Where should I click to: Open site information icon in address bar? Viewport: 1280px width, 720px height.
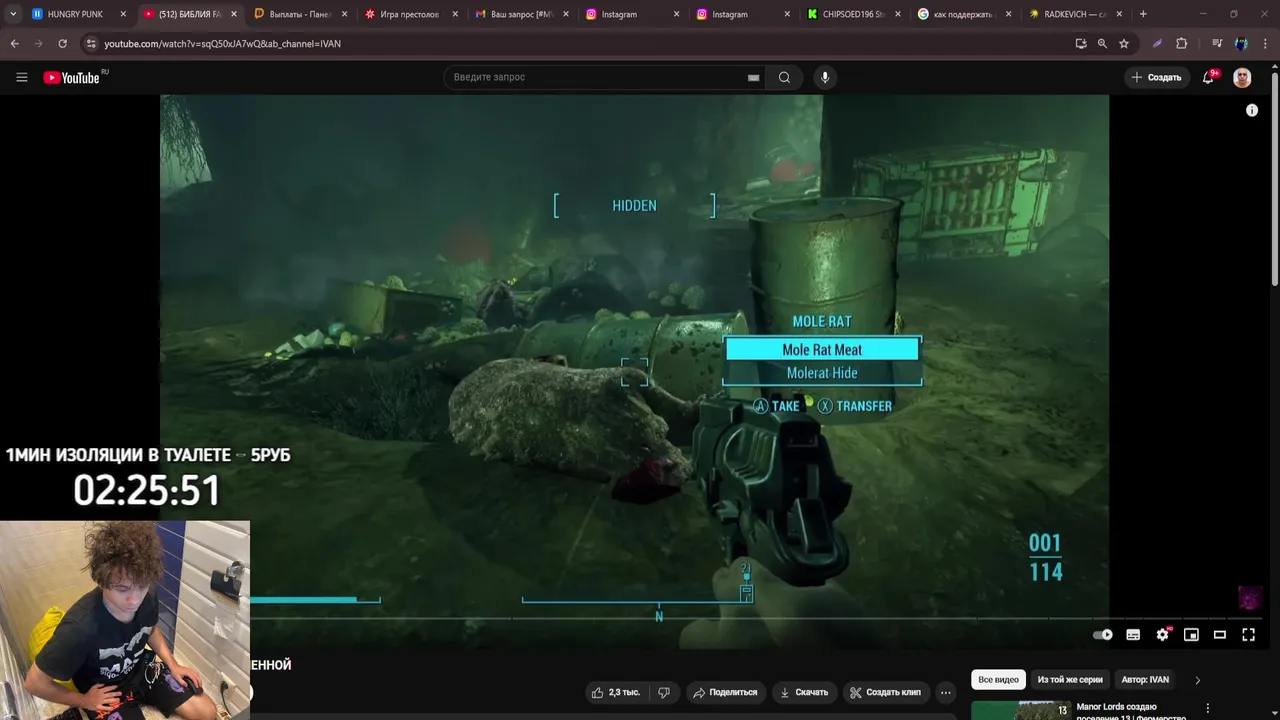(91, 44)
